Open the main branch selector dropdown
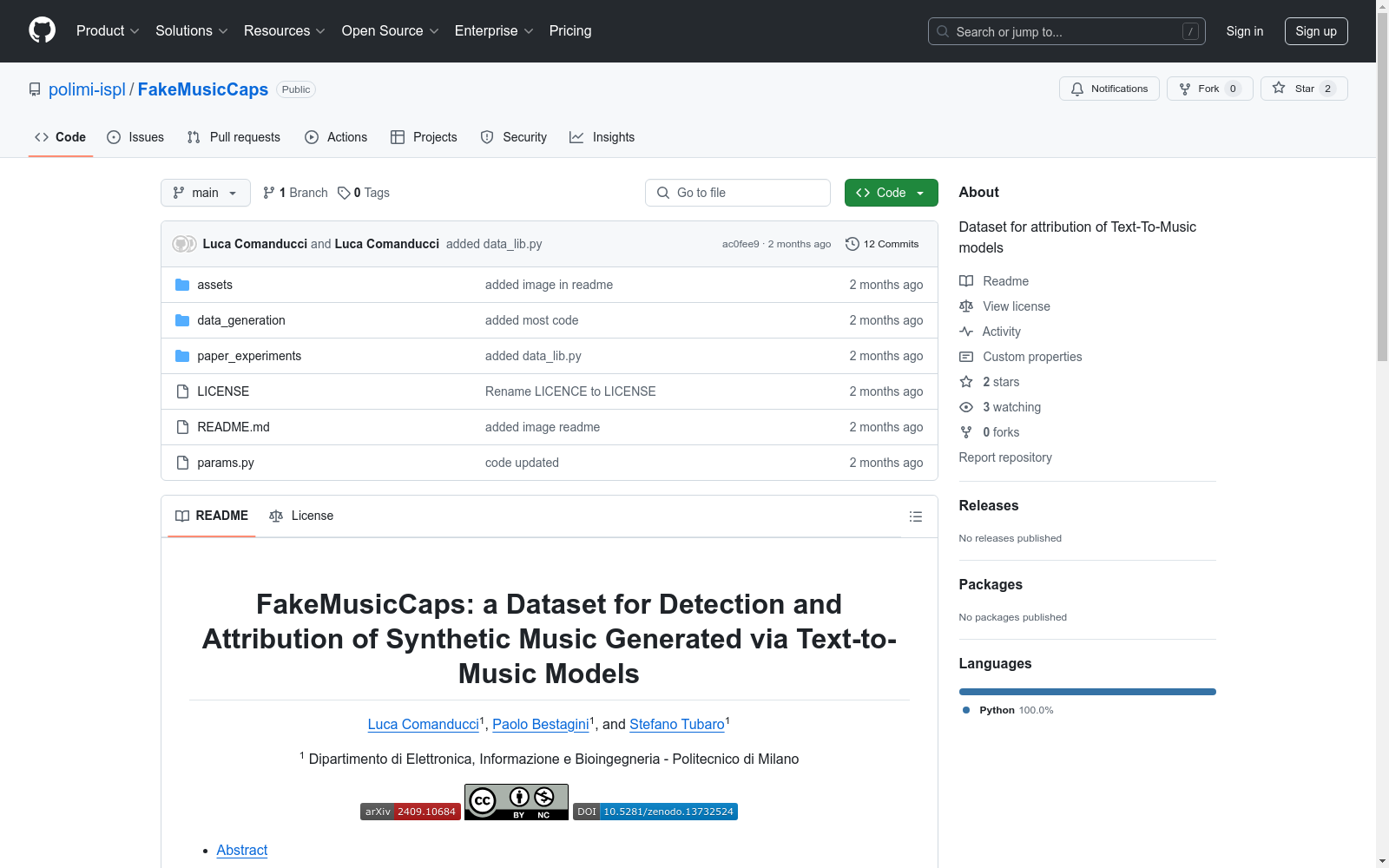The width and height of the screenshot is (1389, 868). pyautogui.click(x=206, y=193)
